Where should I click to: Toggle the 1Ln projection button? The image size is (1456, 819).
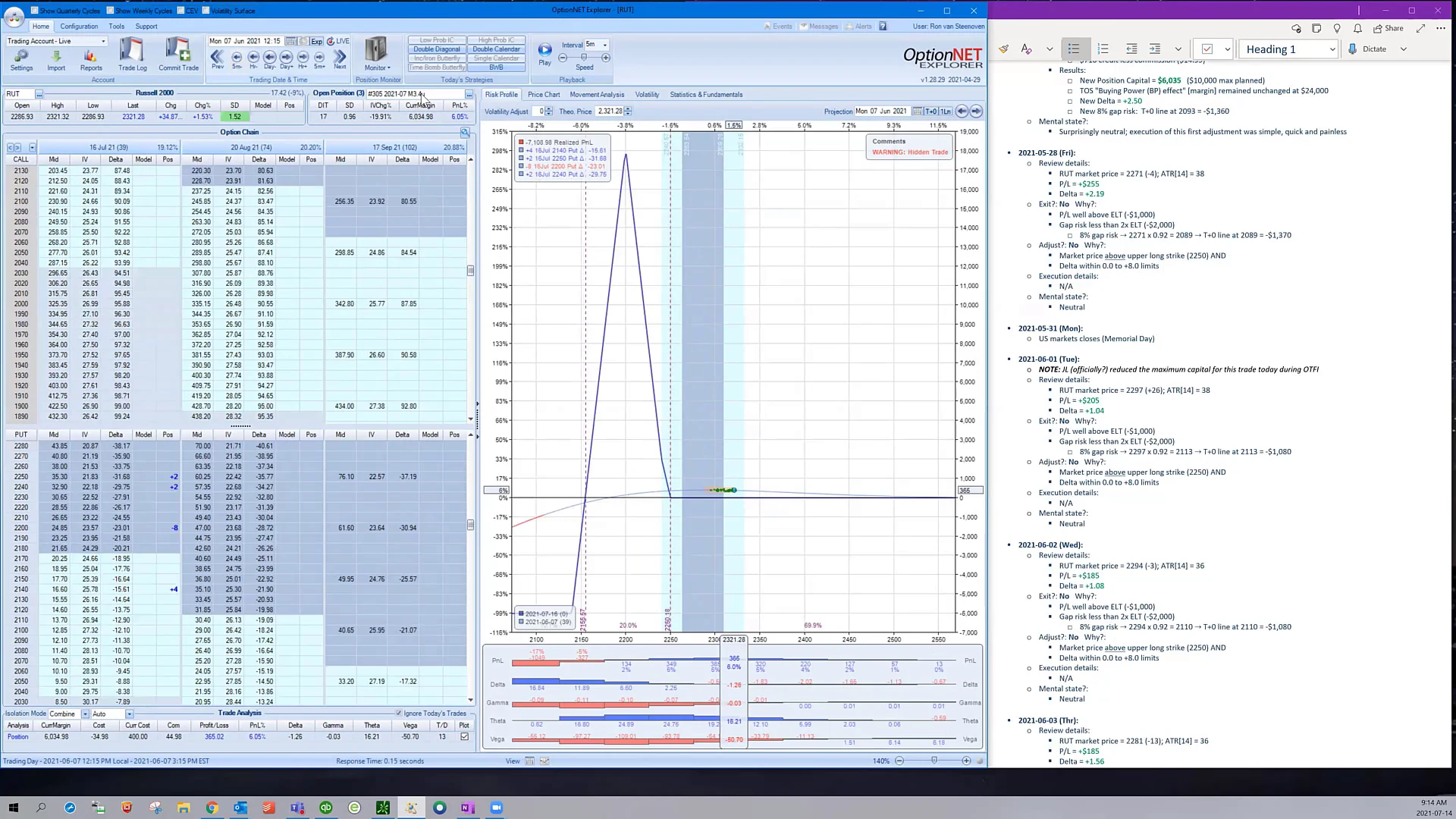pyautogui.click(x=946, y=111)
